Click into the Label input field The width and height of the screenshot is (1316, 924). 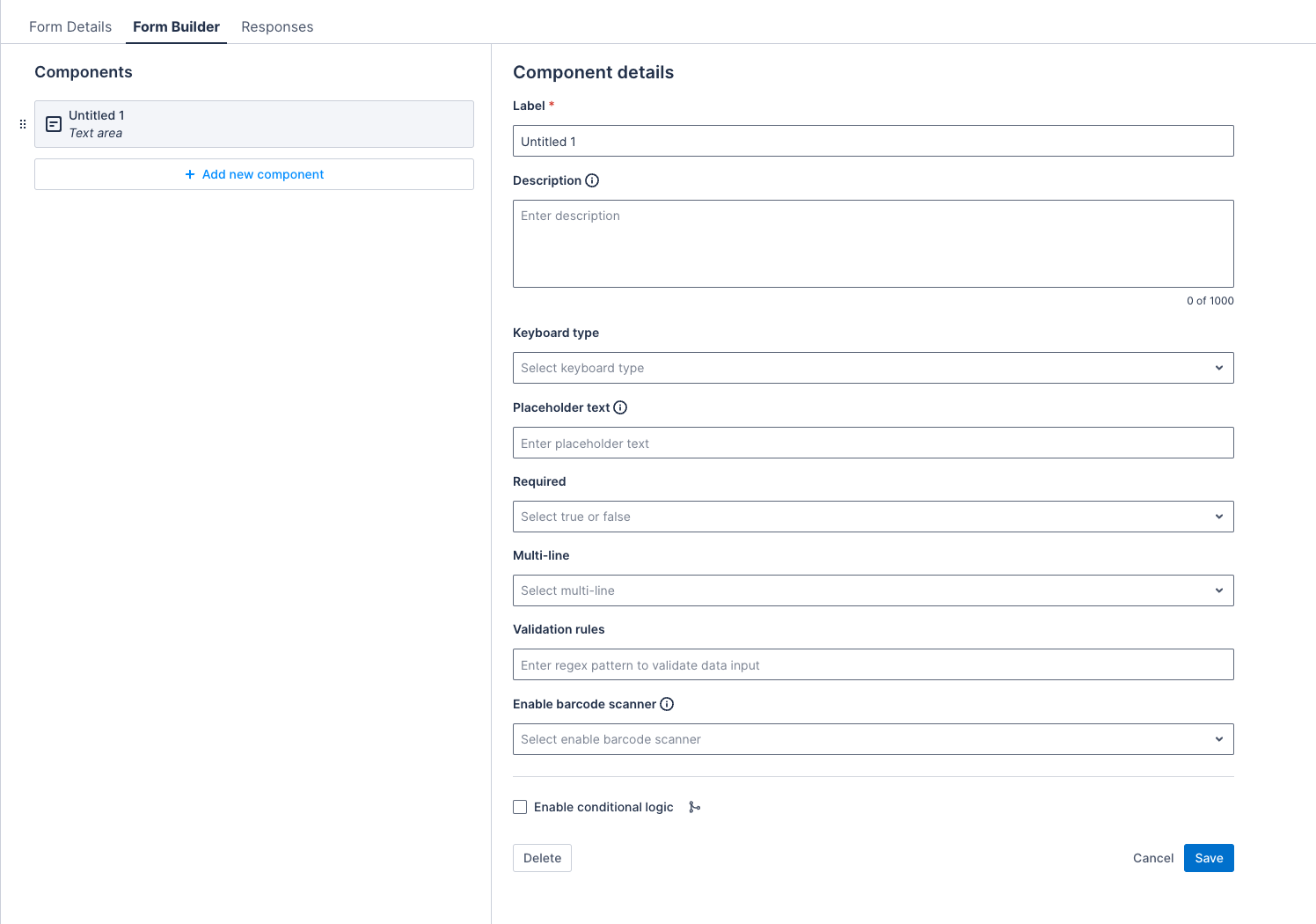[872, 141]
